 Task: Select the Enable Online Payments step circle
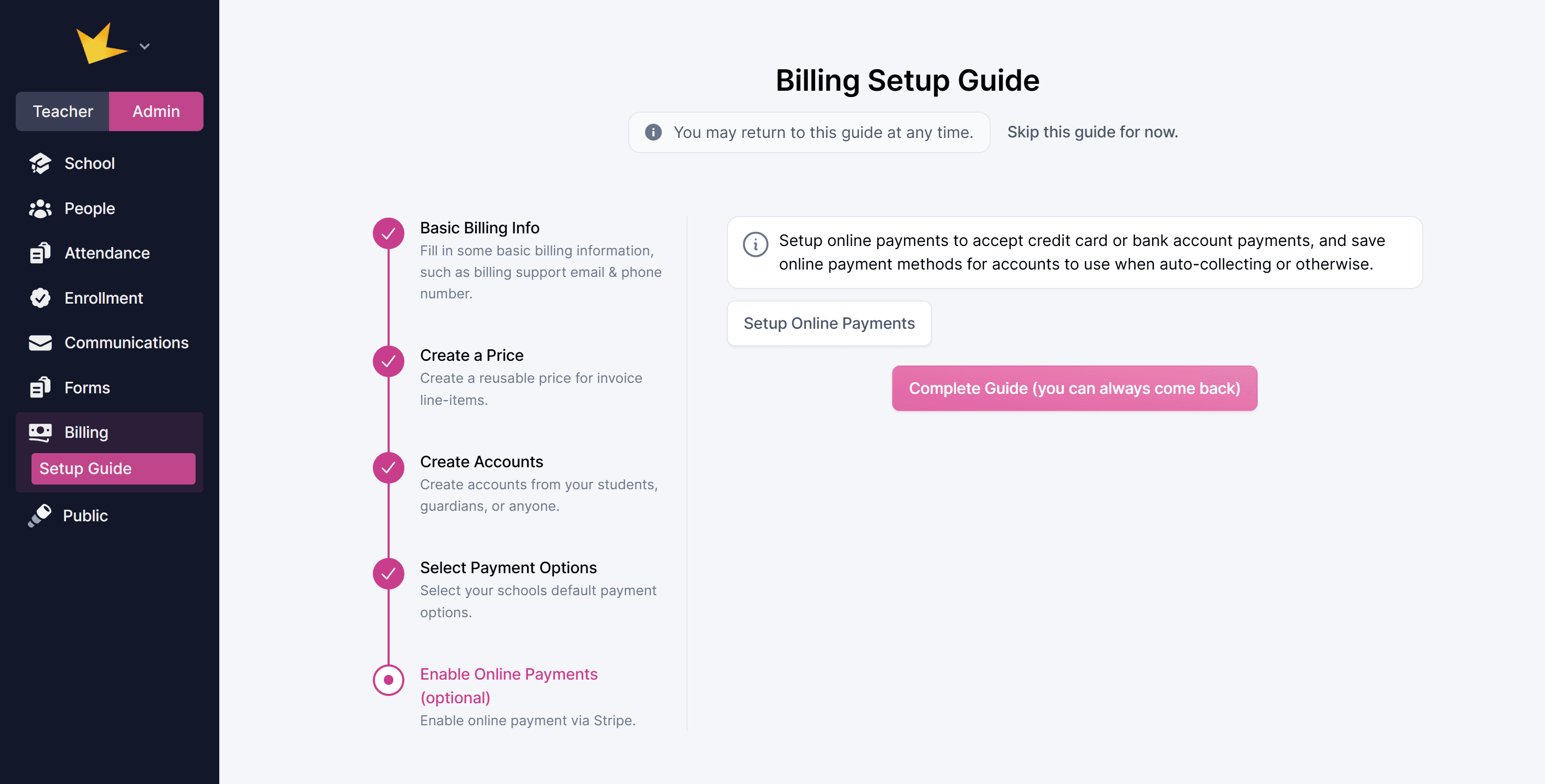389,680
